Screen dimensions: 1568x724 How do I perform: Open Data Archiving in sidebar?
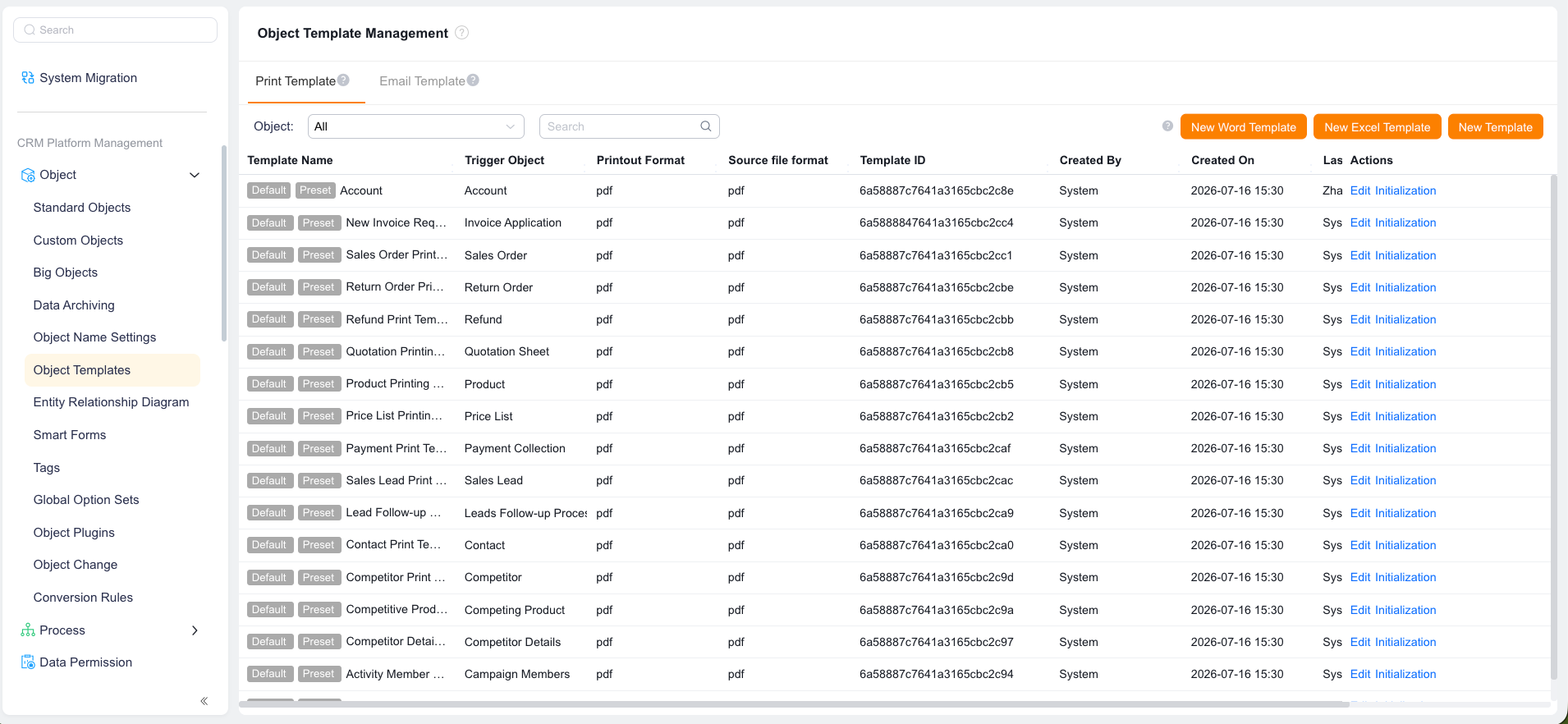click(74, 305)
